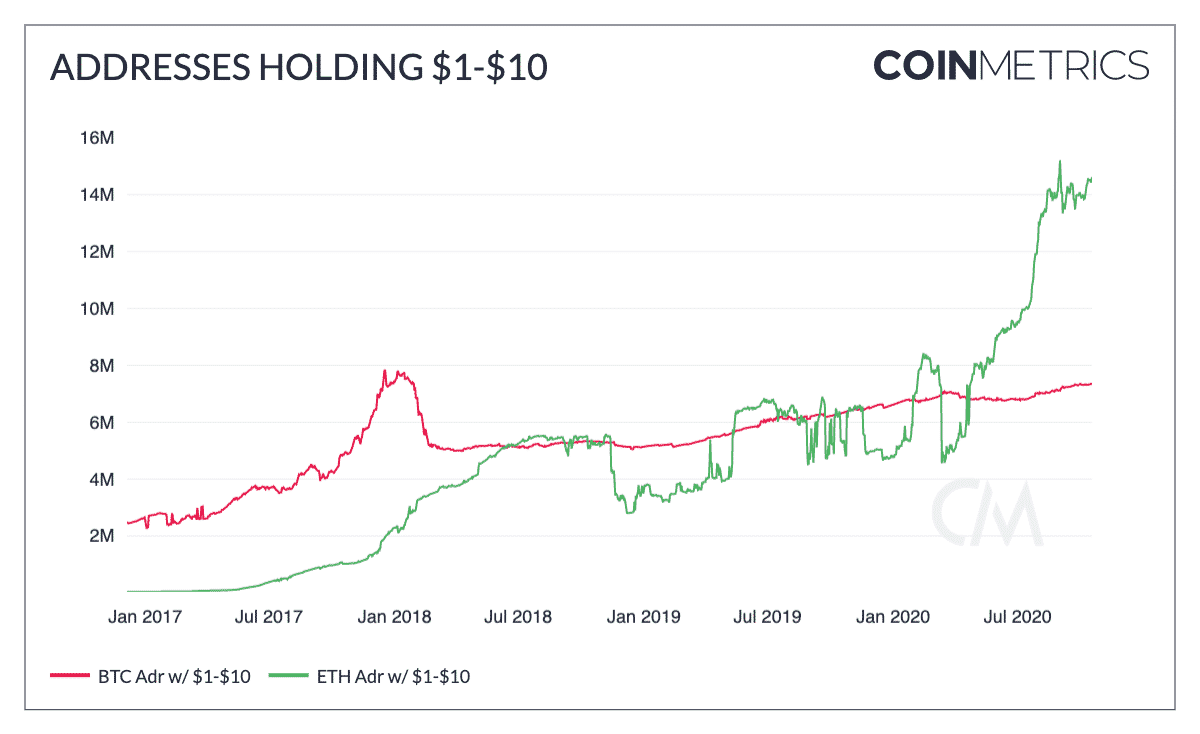Click the 6M y-axis label
This screenshot has height=734, width=1200.
(x=101, y=422)
